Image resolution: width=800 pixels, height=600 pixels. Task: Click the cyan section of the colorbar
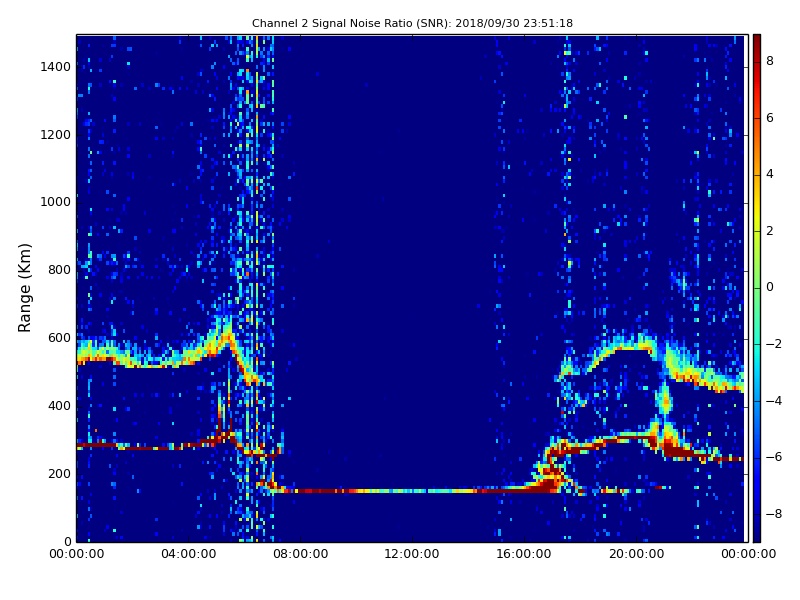tap(757, 352)
